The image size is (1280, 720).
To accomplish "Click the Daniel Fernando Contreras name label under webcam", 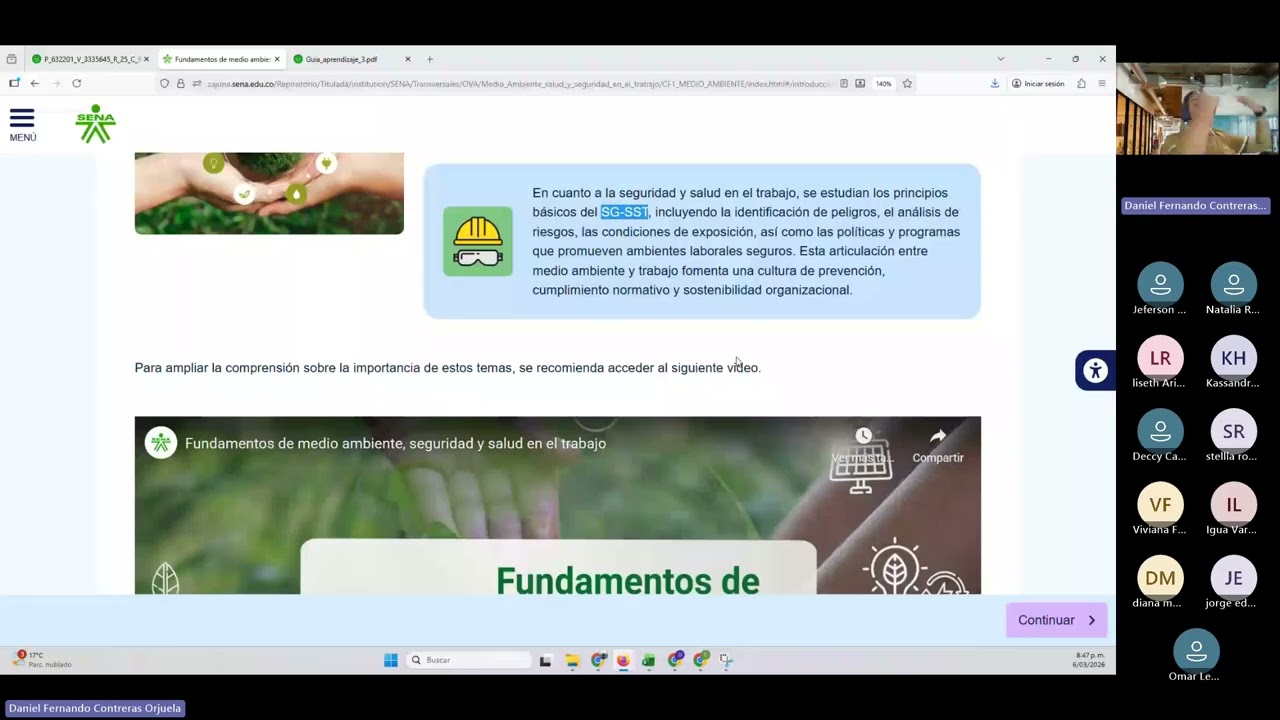I will 1195,205.
